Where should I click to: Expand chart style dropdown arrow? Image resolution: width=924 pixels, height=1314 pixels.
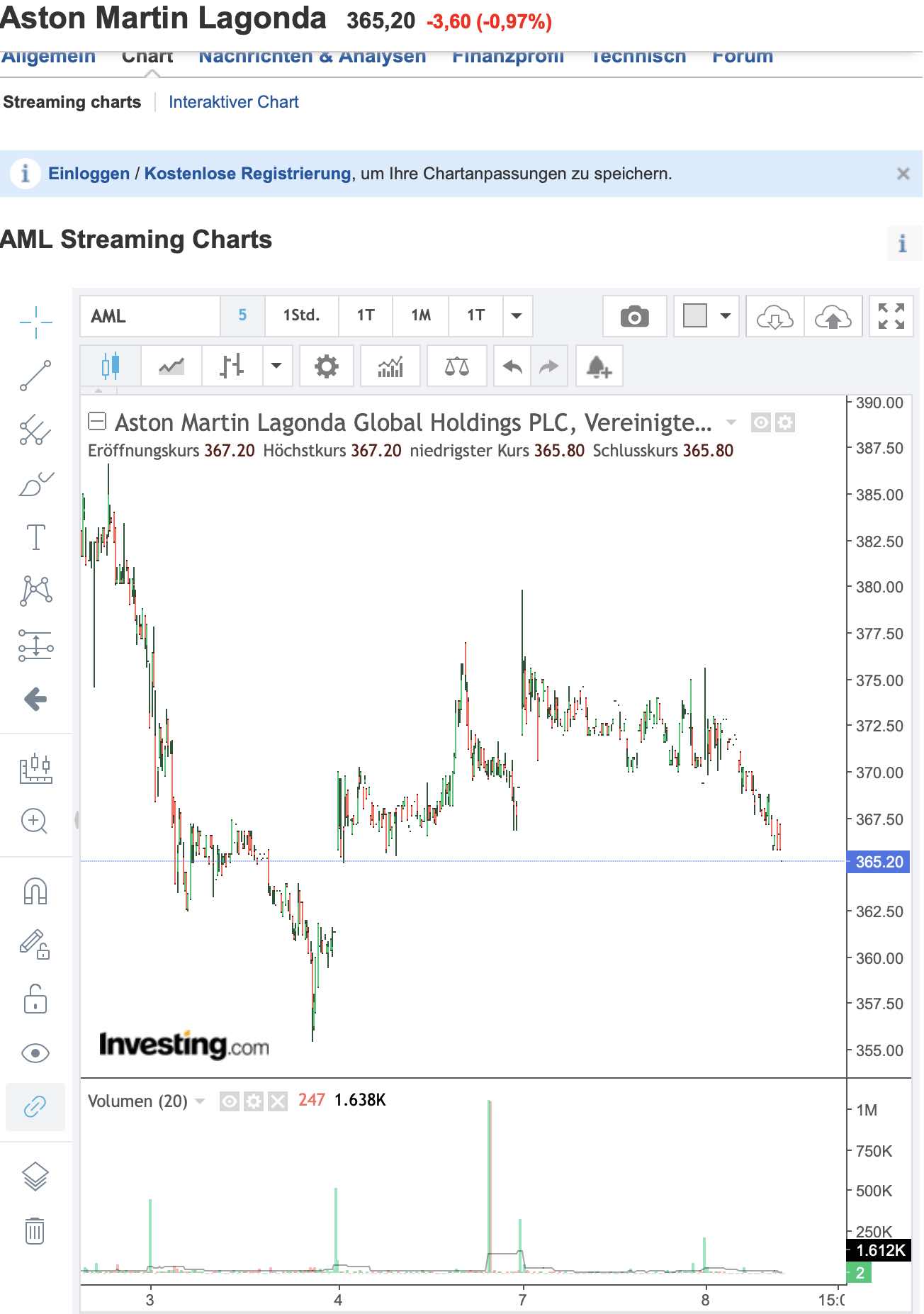[x=277, y=366]
